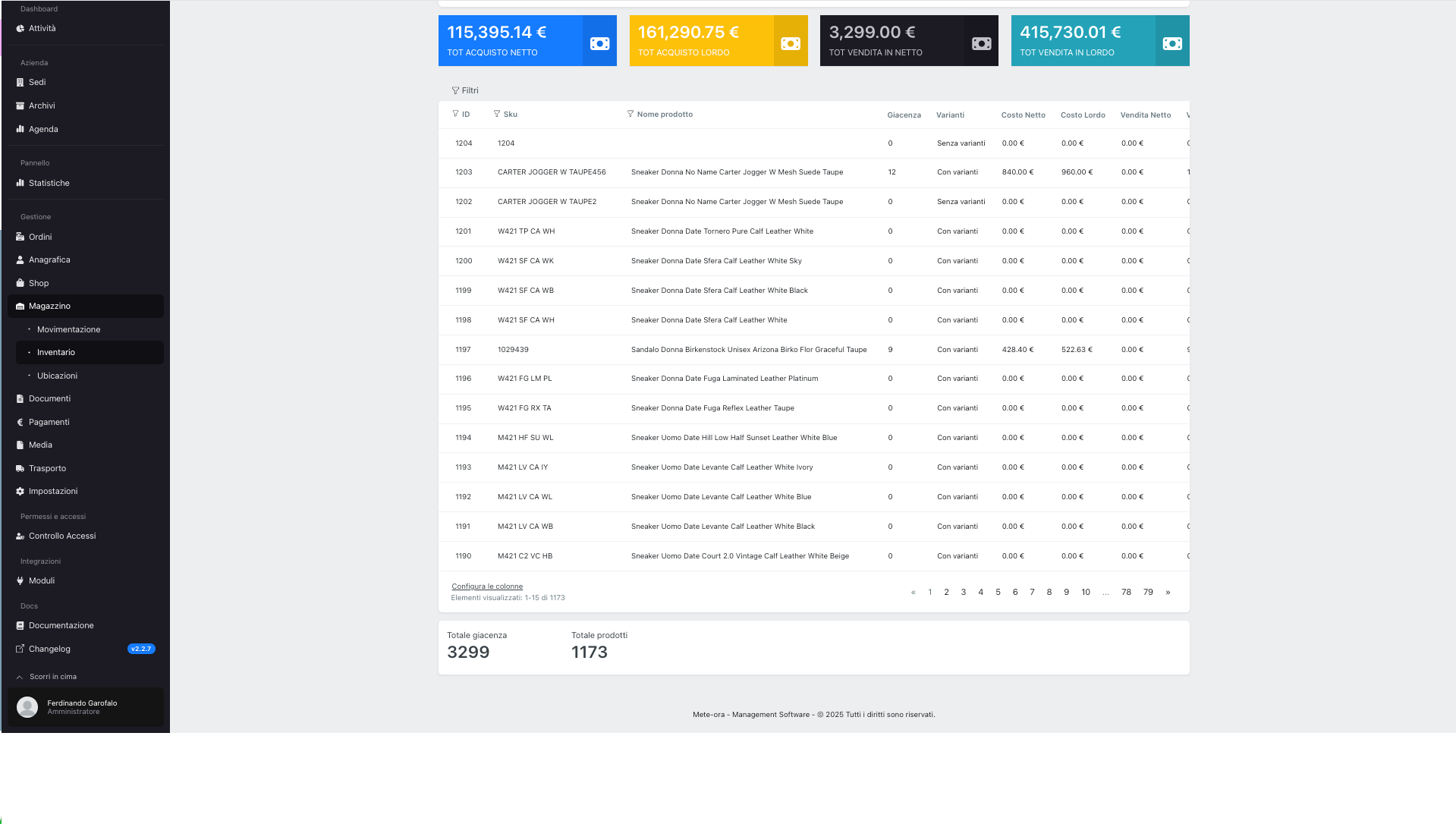Click the money icon on Tot Acquisto Lordo card
The width and height of the screenshot is (1456, 824).
[x=791, y=43]
